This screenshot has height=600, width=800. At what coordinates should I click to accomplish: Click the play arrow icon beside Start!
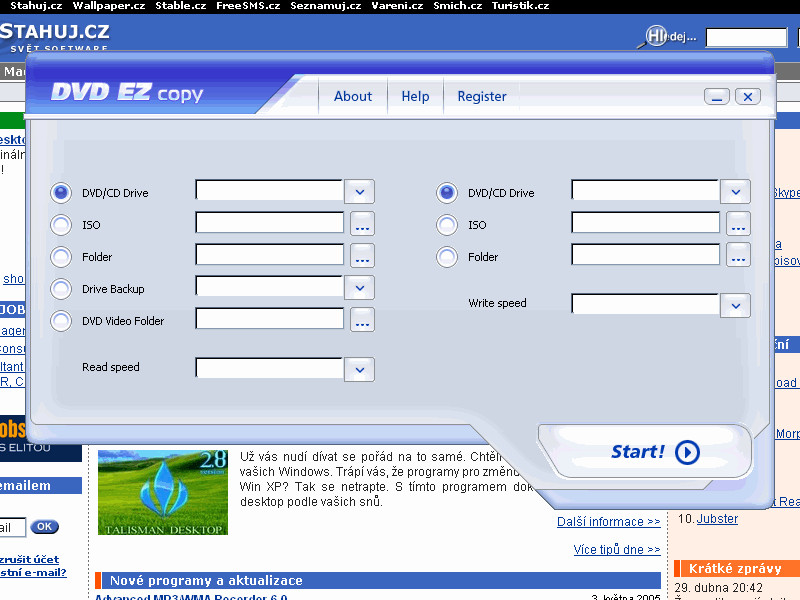pyautogui.click(x=687, y=453)
